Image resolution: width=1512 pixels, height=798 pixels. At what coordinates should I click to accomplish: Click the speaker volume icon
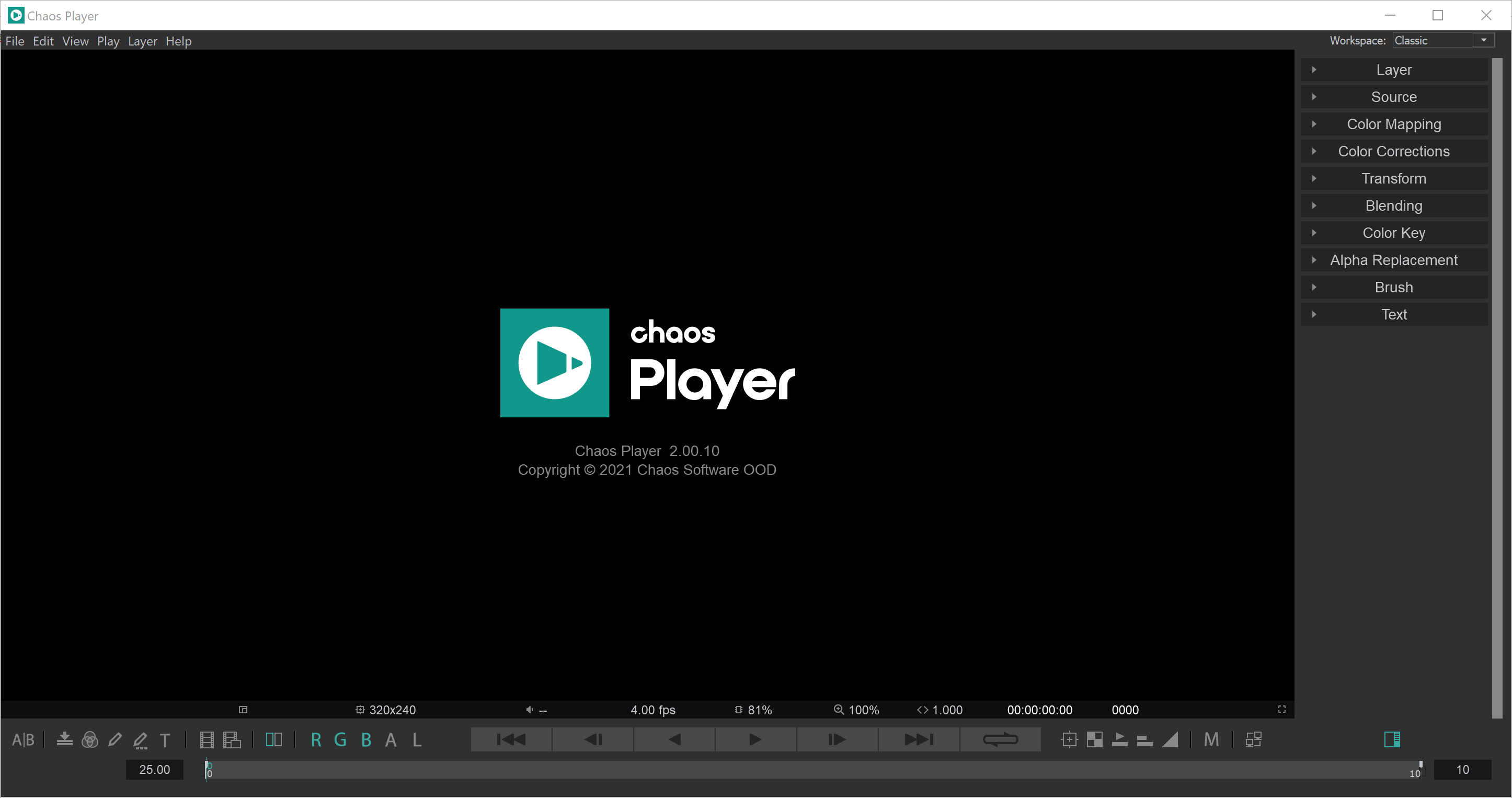click(530, 710)
